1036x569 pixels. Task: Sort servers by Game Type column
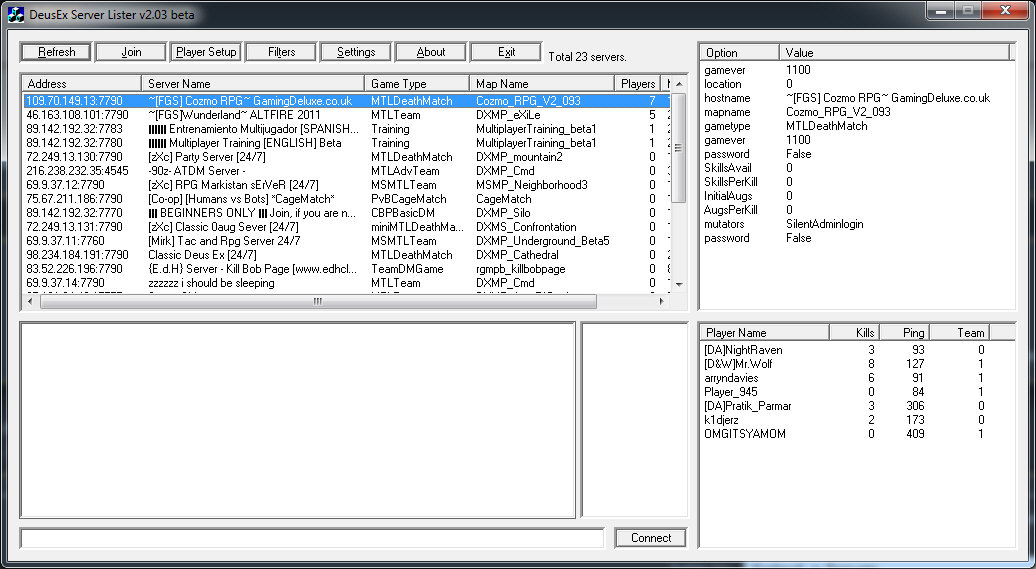(x=416, y=84)
